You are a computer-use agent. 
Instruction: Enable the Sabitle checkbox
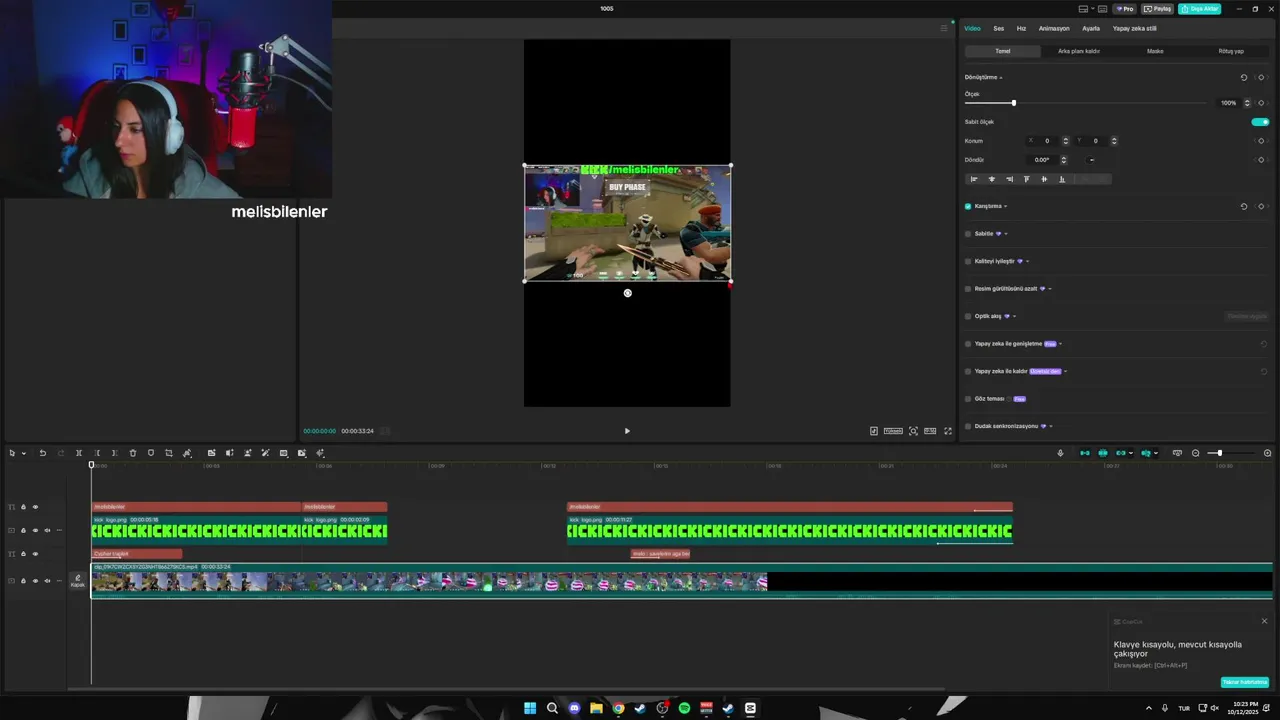click(x=968, y=234)
